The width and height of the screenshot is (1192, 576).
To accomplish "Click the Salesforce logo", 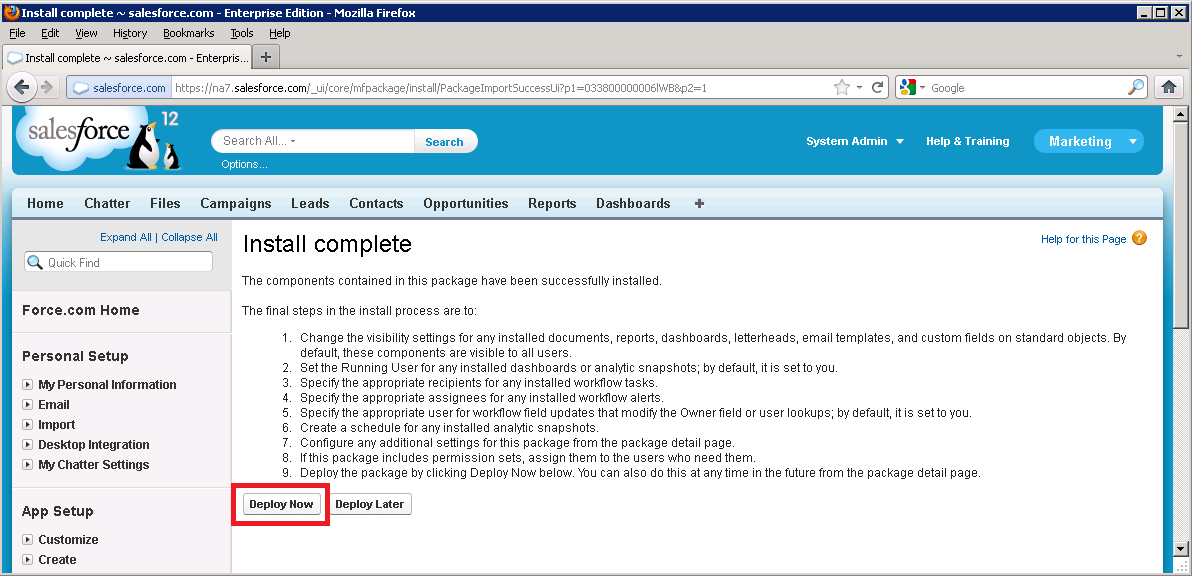I will point(80,133).
